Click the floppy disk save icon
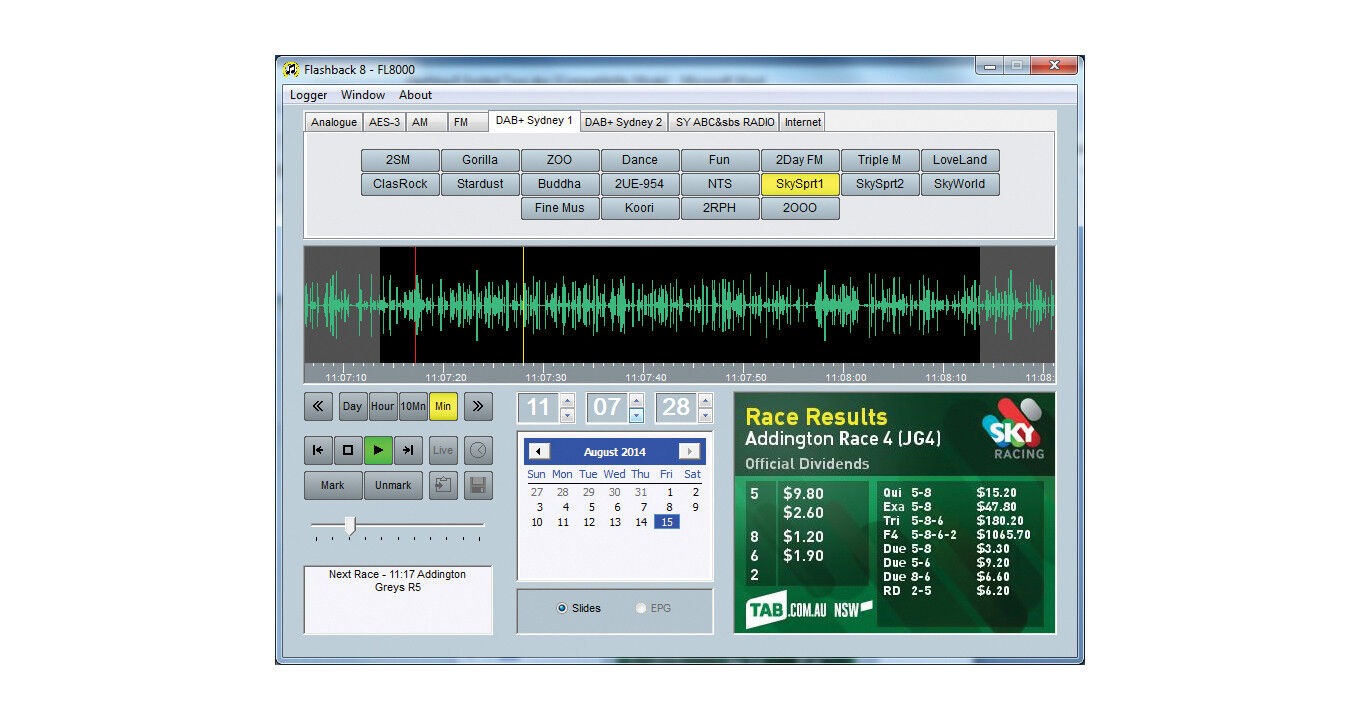1360x720 pixels. pos(478,486)
